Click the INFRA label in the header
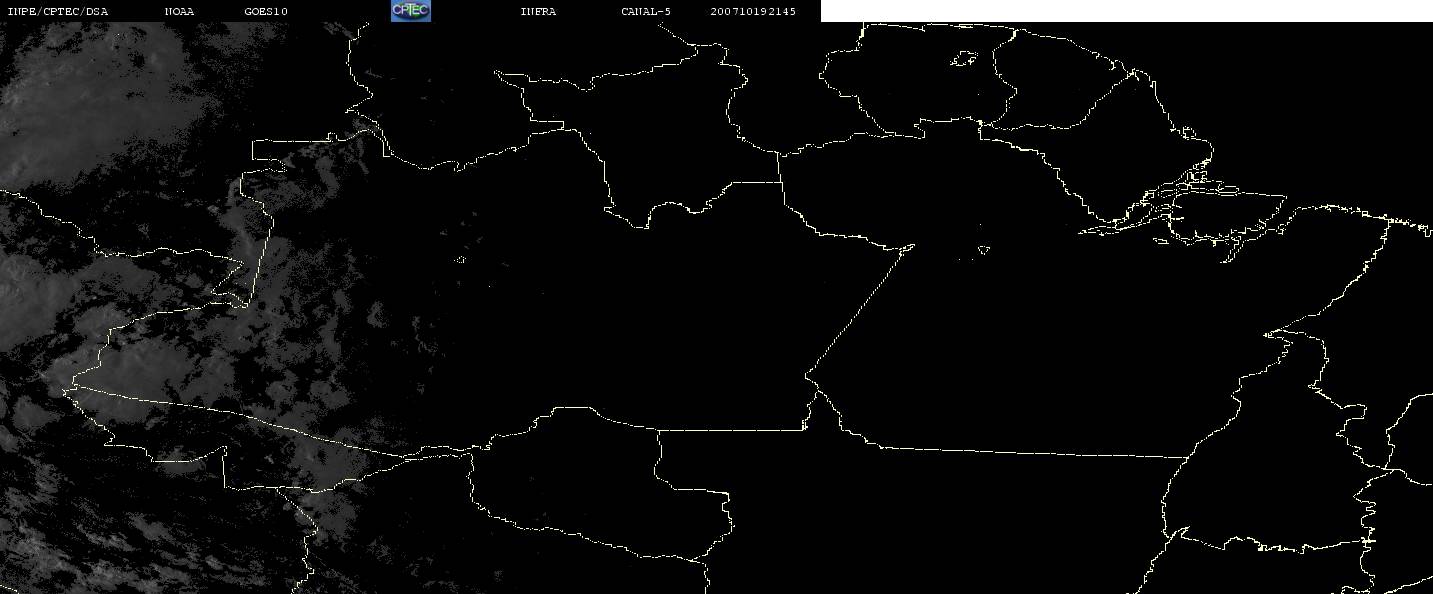This screenshot has width=1433, height=594. tap(538, 12)
